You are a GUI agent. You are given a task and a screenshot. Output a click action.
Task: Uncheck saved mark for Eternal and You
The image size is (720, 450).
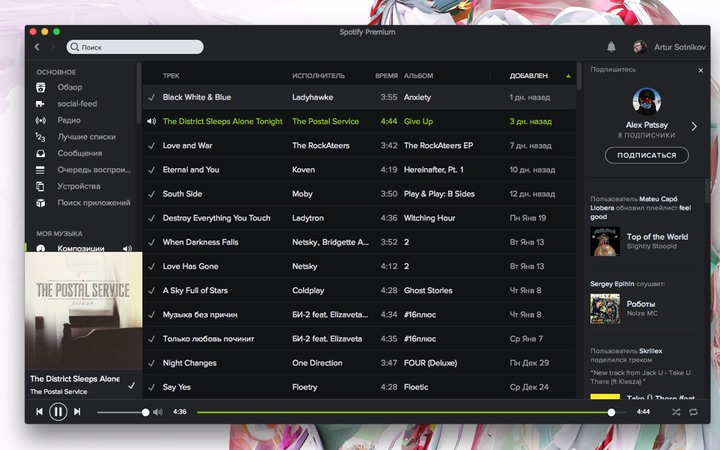click(151, 170)
